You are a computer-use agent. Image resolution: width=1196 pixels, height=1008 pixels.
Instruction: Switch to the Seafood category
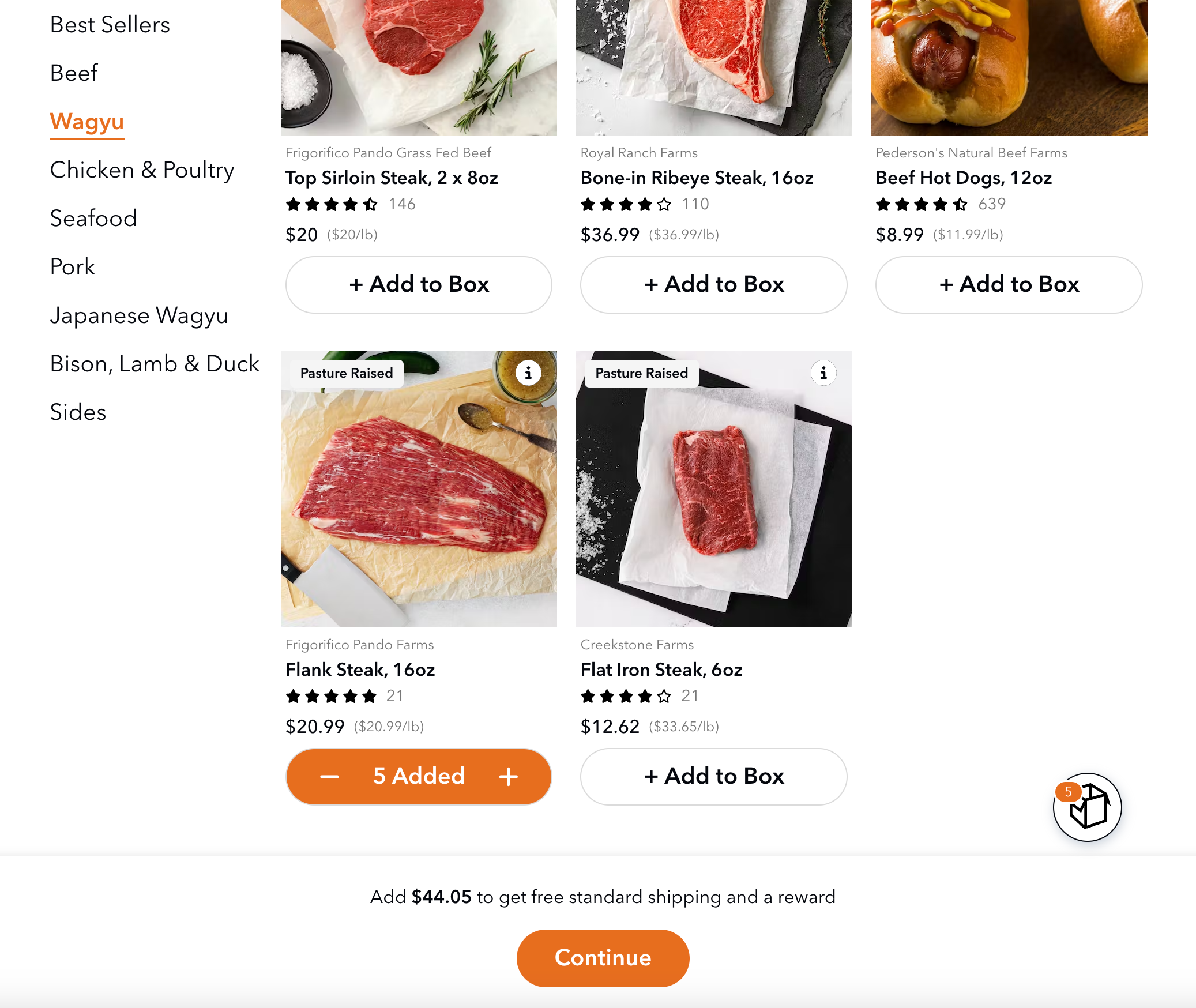click(x=93, y=218)
